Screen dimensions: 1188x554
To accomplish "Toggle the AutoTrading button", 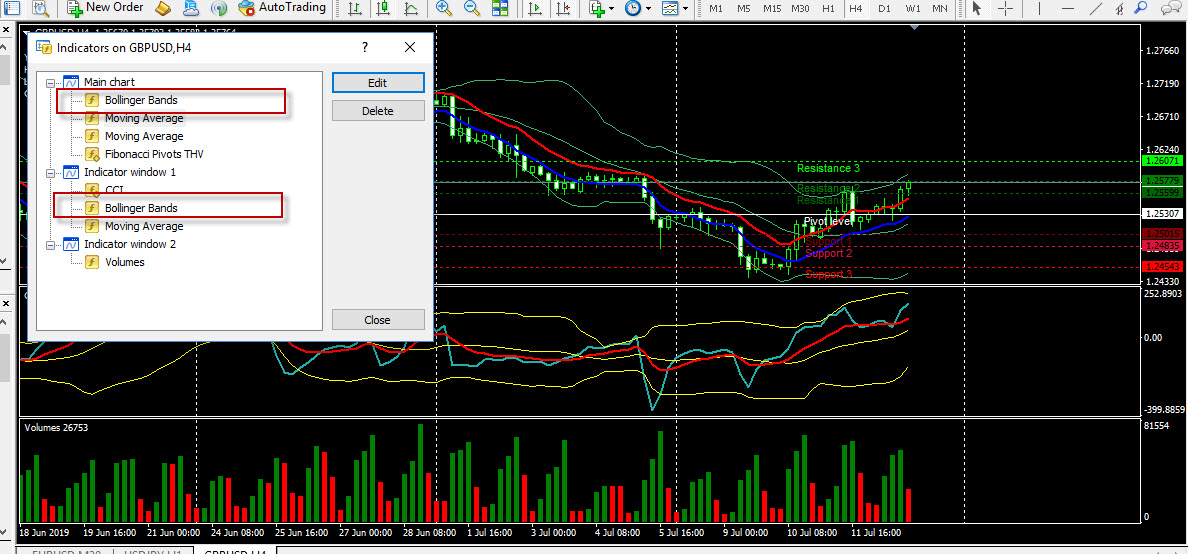I will pyautogui.click(x=283, y=8).
